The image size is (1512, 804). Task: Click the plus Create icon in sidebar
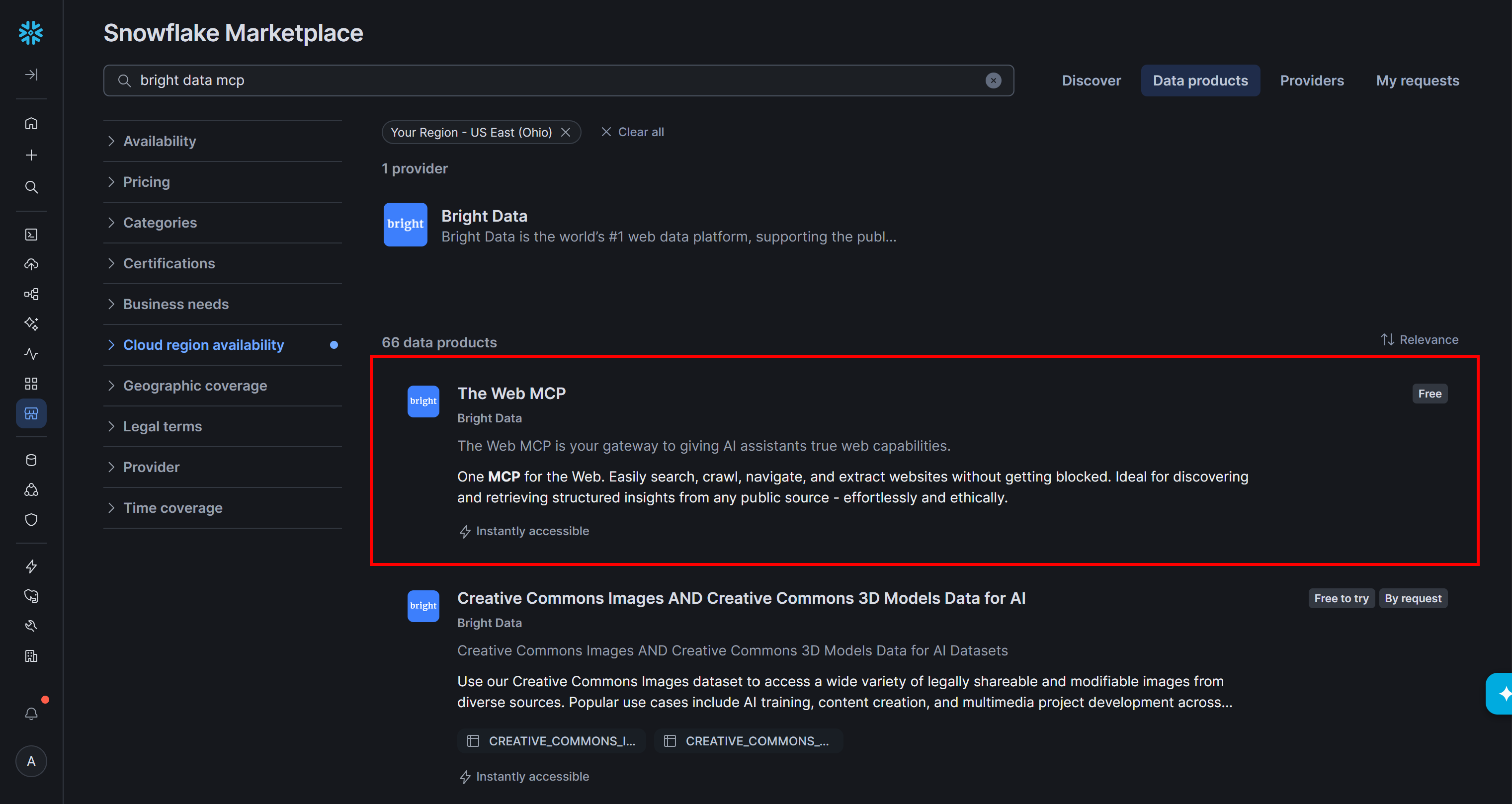(31, 155)
